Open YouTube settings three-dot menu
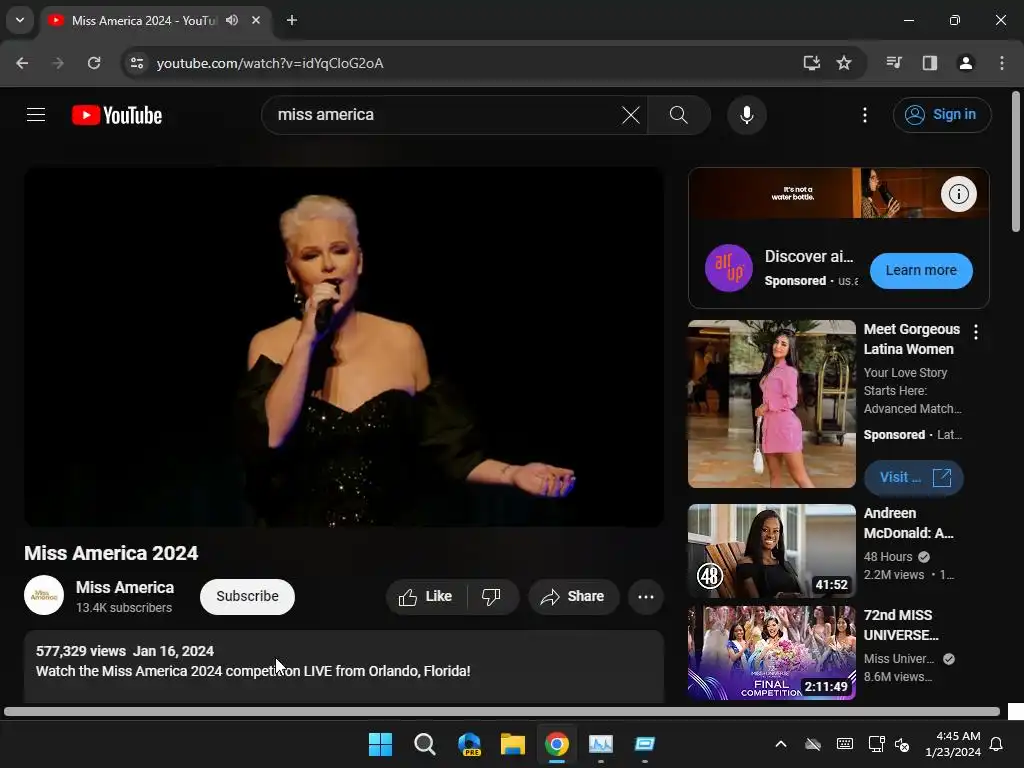 coord(865,115)
